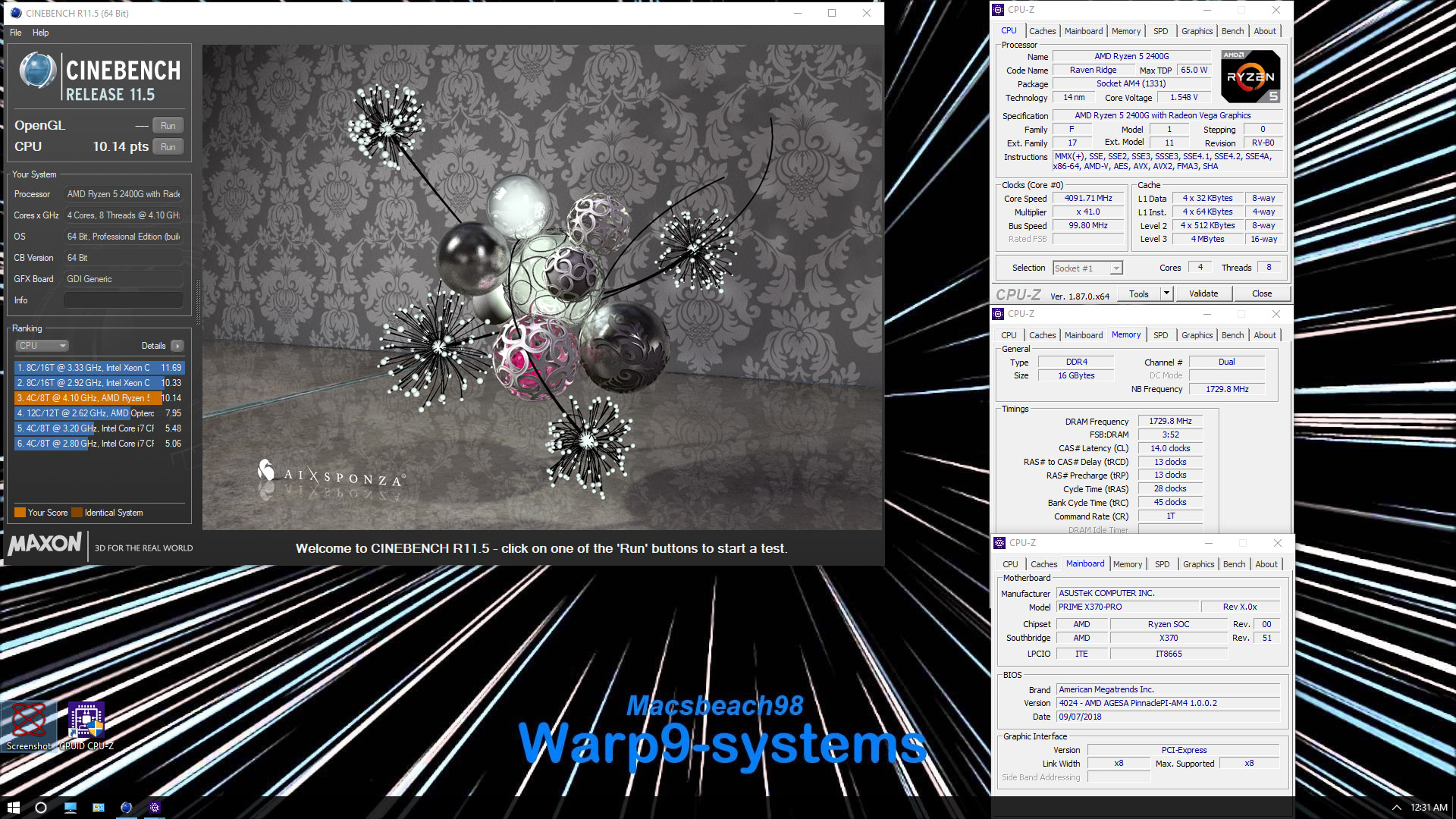
Task: Switch to Mainboard tab in top CPU-Z
Action: 1084,31
